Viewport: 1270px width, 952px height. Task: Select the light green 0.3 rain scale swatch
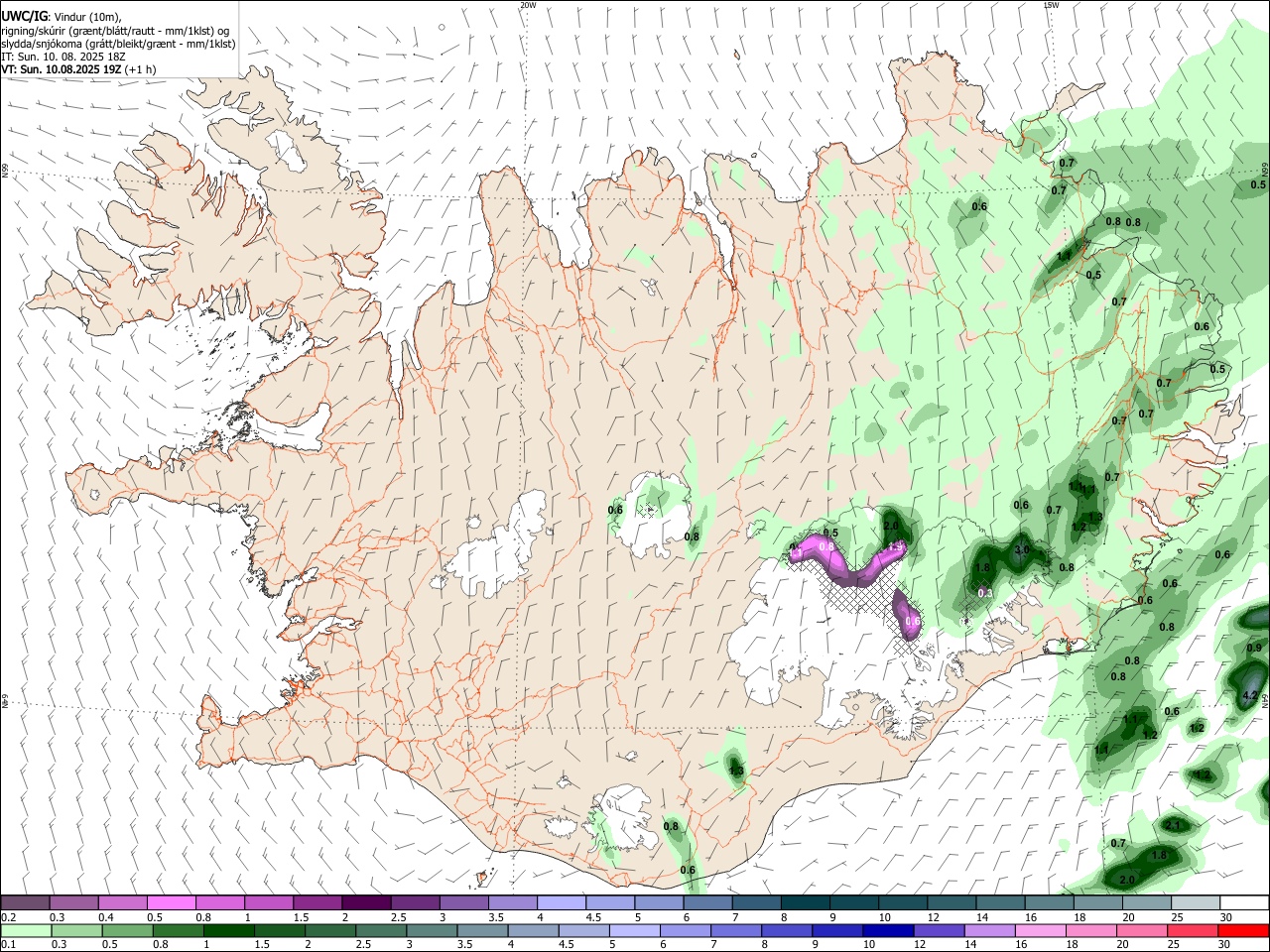[x=75, y=930]
